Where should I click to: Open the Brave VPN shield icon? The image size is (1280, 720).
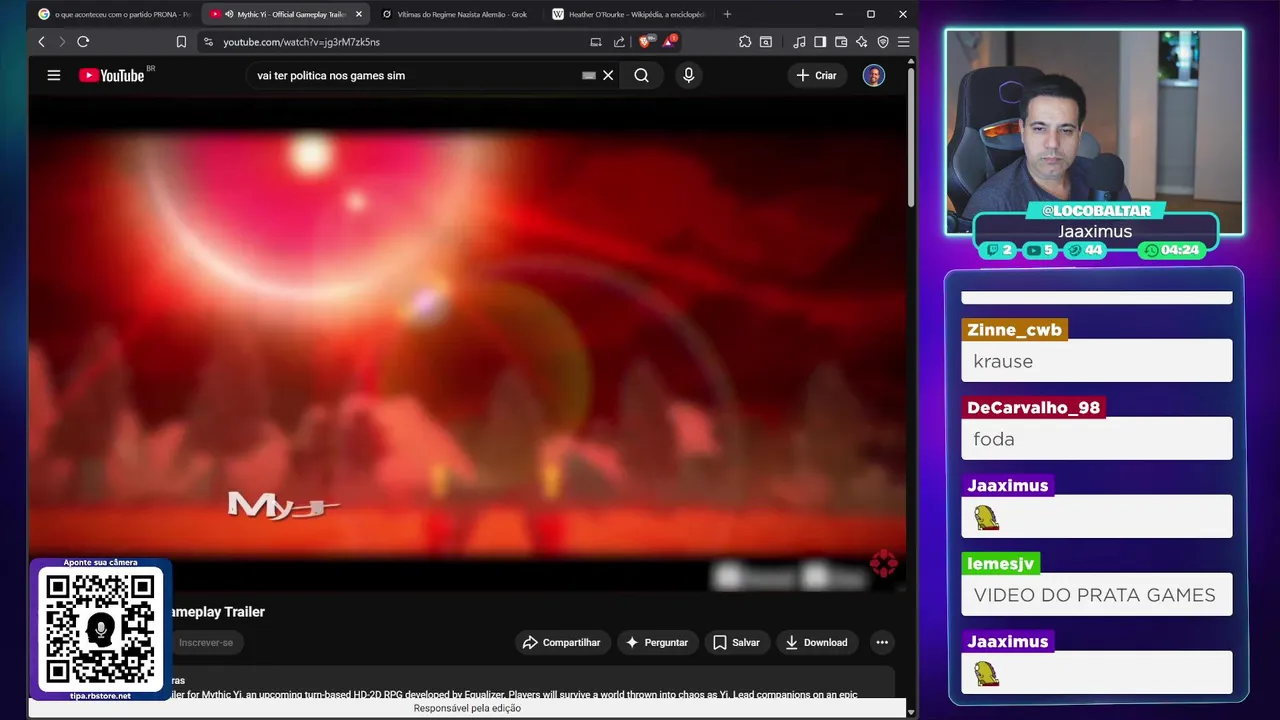(x=883, y=42)
